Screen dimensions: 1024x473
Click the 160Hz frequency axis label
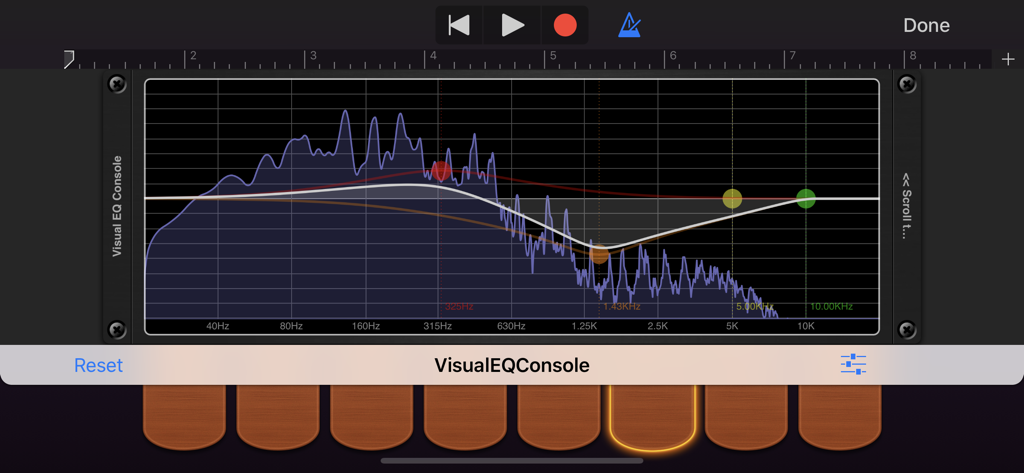click(x=366, y=326)
